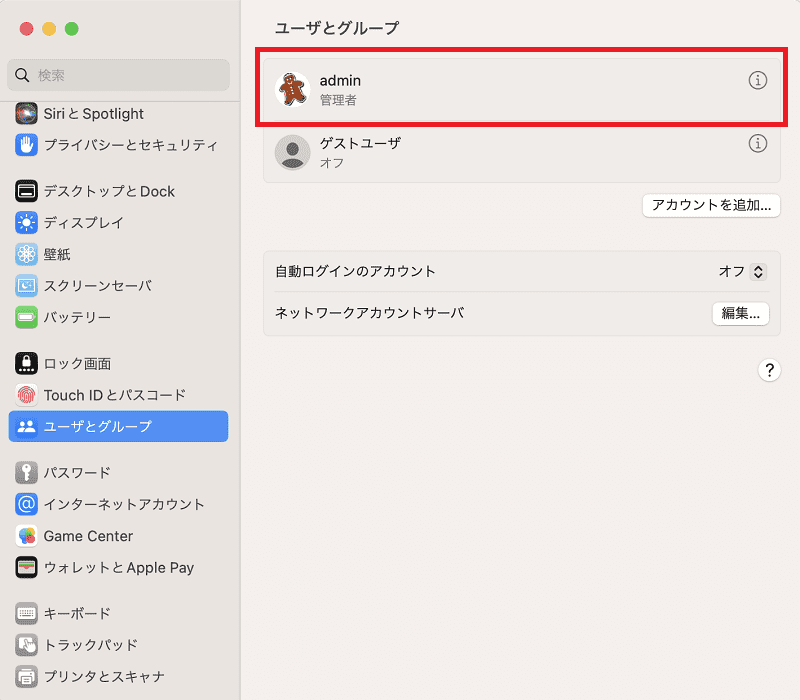Click the info icon for admin
Image resolution: width=800 pixels, height=700 pixels.
coord(758,80)
